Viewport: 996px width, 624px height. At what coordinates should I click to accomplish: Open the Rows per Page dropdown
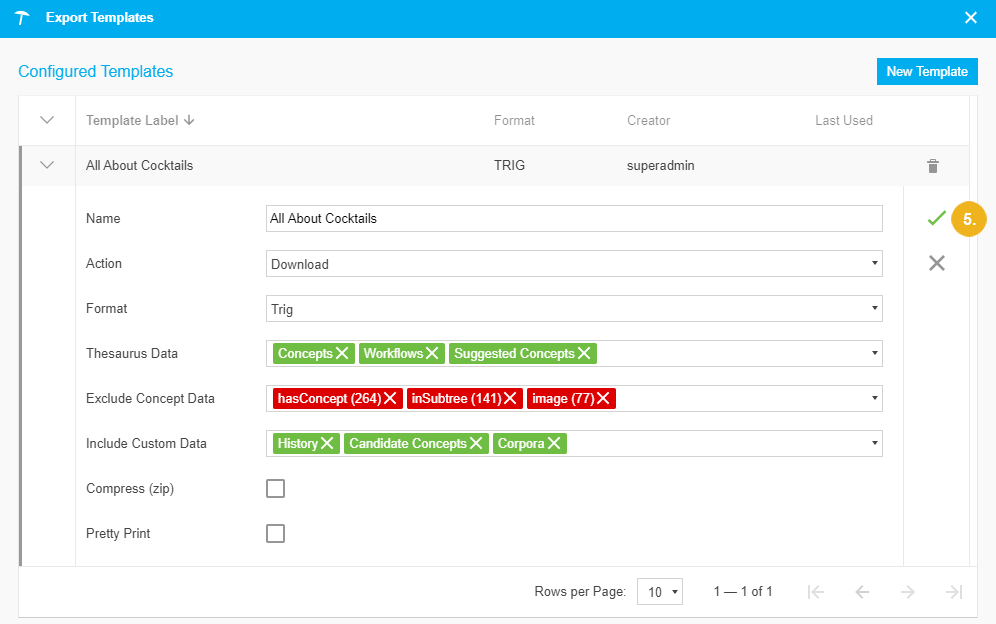(x=662, y=592)
